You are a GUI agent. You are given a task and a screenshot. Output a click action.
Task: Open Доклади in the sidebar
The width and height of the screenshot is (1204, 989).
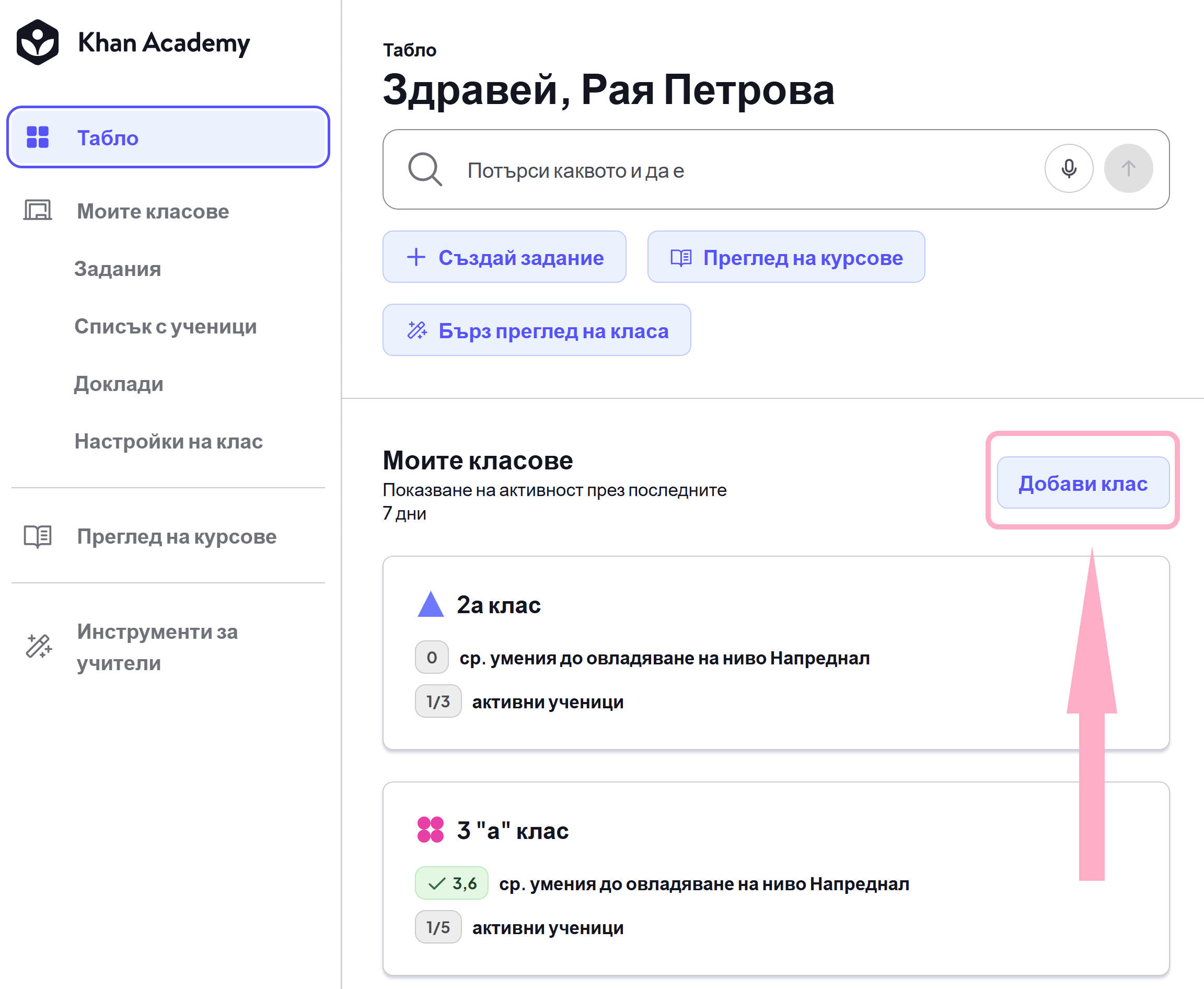[x=119, y=384]
